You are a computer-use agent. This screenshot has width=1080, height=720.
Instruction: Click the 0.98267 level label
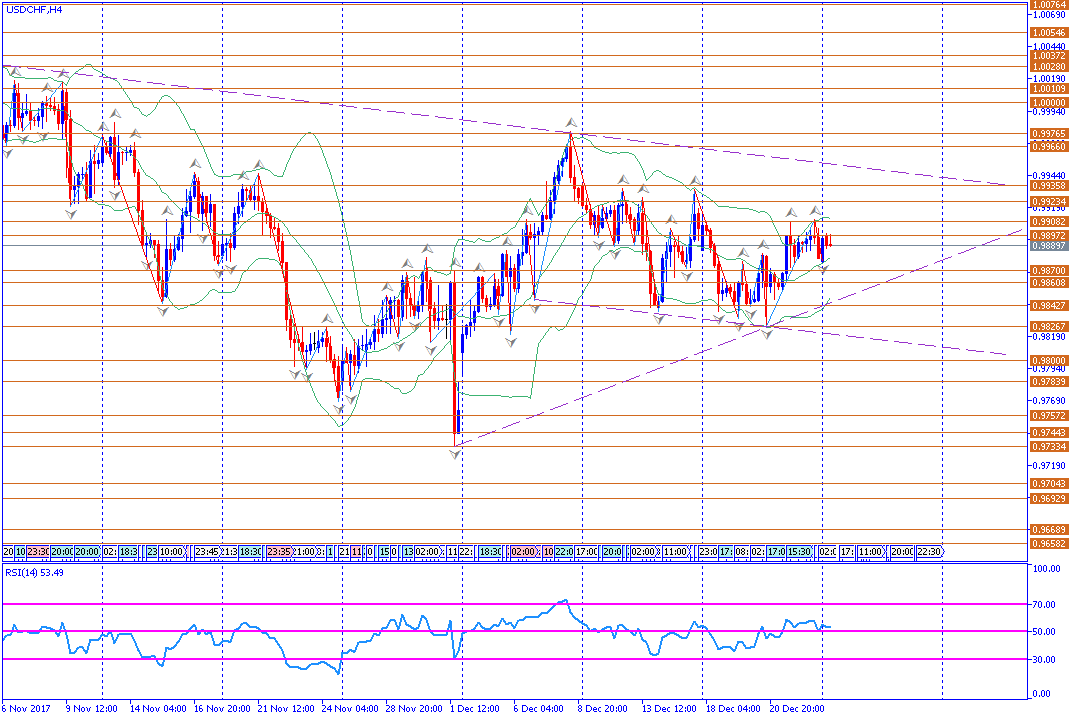[x=1049, y=327]
